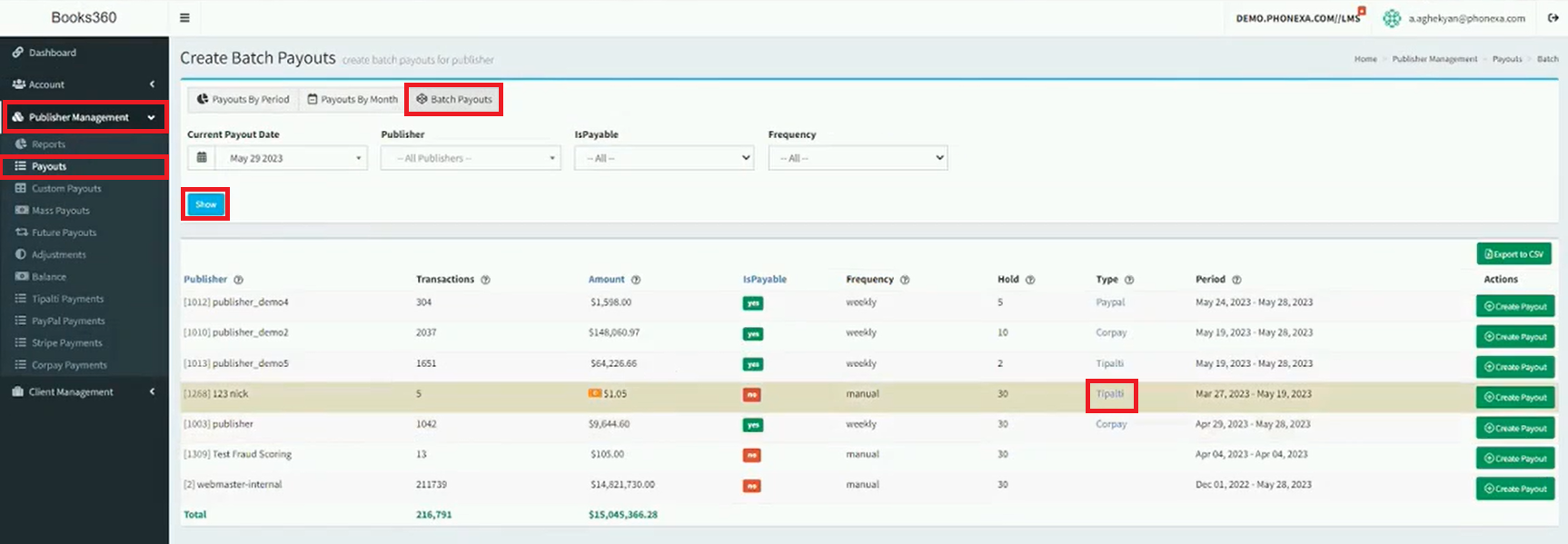This screenshot has width=1568, height=544.
Task: Open Tipalti Payments in sidebar
Action: click(67, 299)
